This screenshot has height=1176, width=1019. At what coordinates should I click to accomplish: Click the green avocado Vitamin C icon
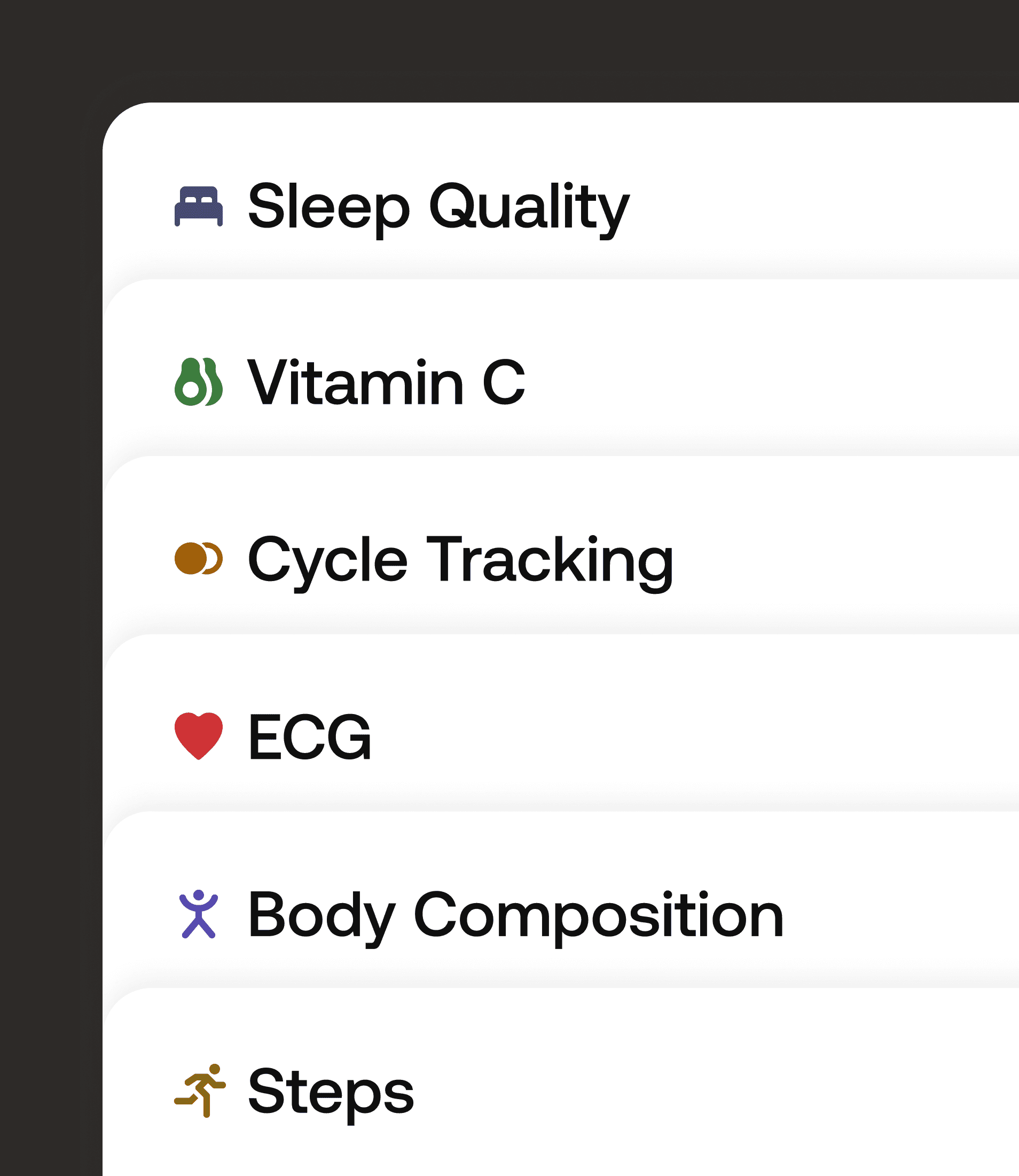[x=199, y=382]
